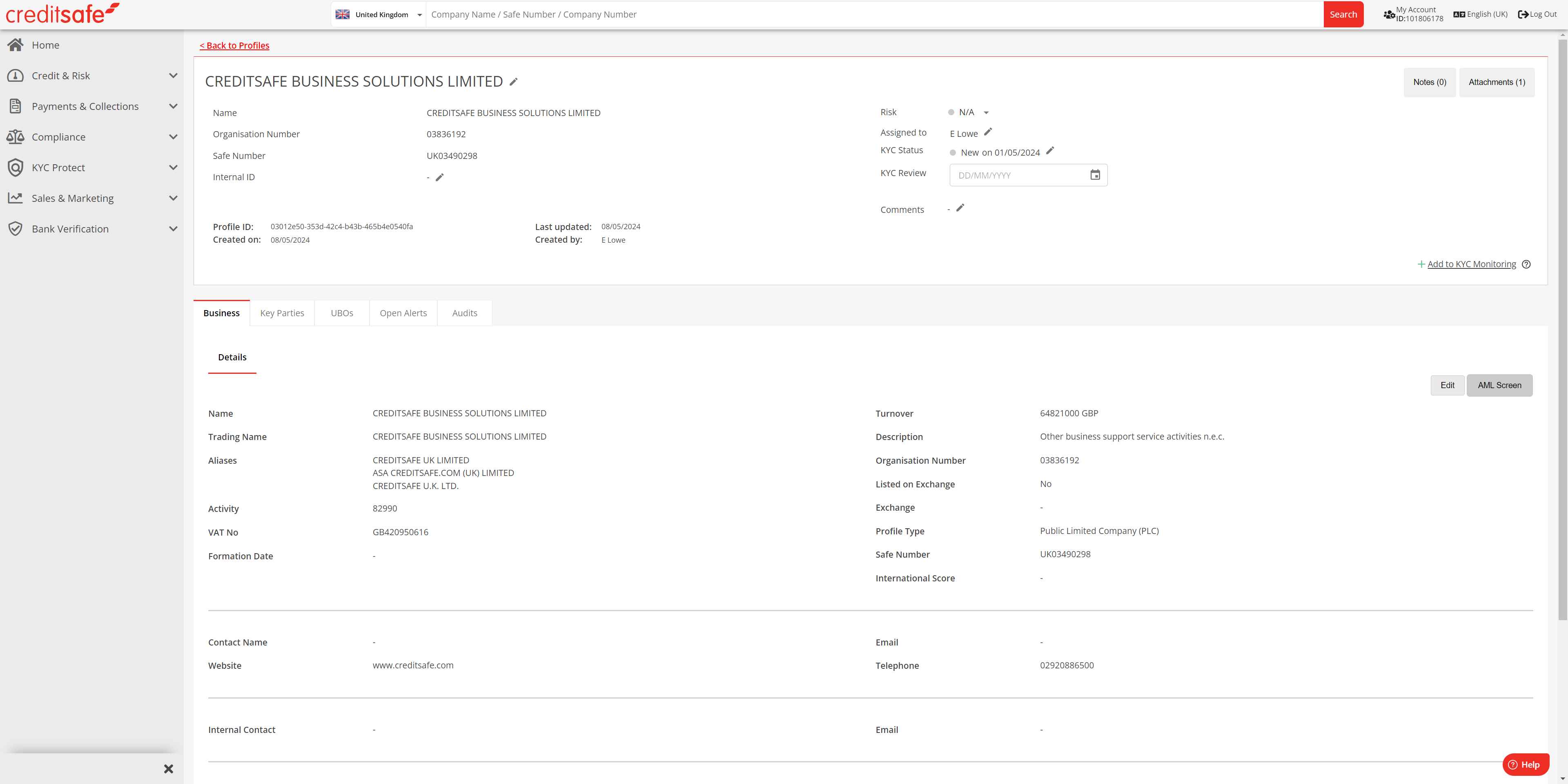
Task: Click the page vertical scrollbar
Action: click(x=1563, y=329)
